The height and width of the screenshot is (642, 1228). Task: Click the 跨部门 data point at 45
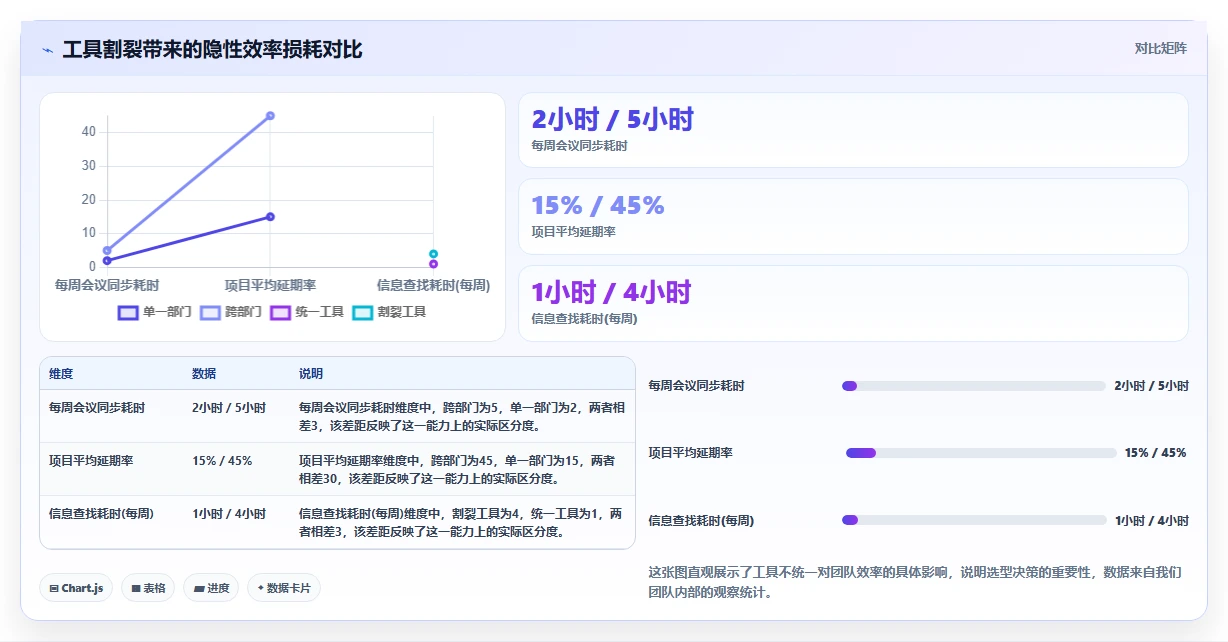pyautogui.click(x=270, y=116)
